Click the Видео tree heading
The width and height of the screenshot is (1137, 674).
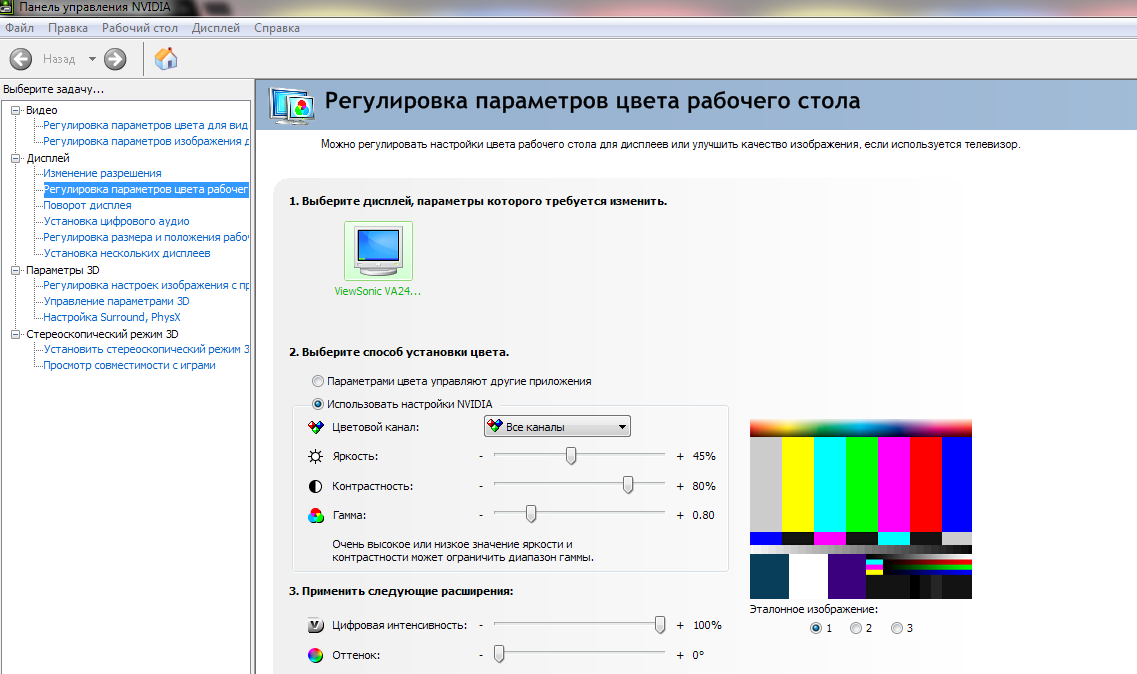coord(41,110)
